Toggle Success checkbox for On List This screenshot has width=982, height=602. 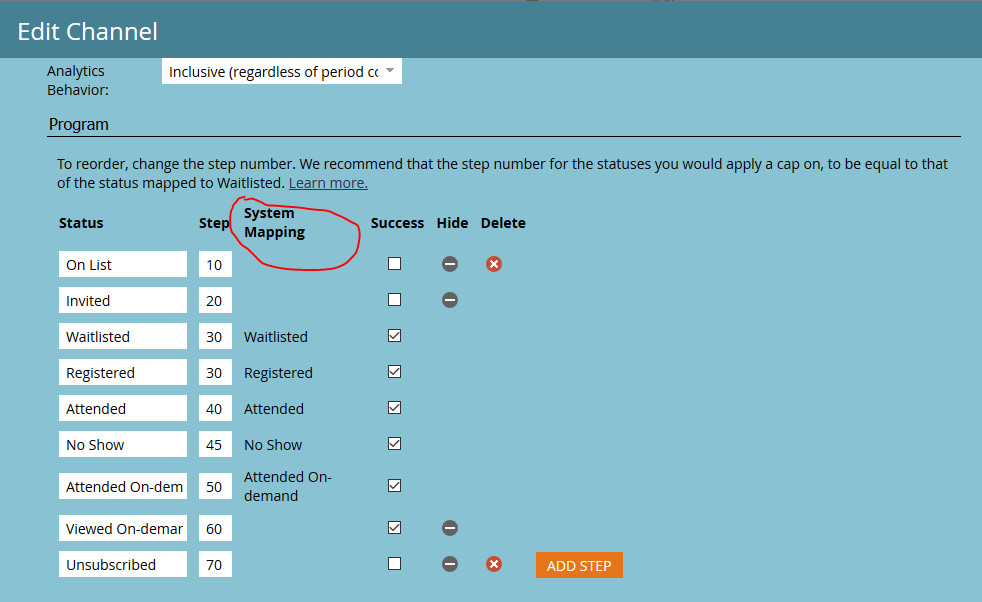(395, 264)
